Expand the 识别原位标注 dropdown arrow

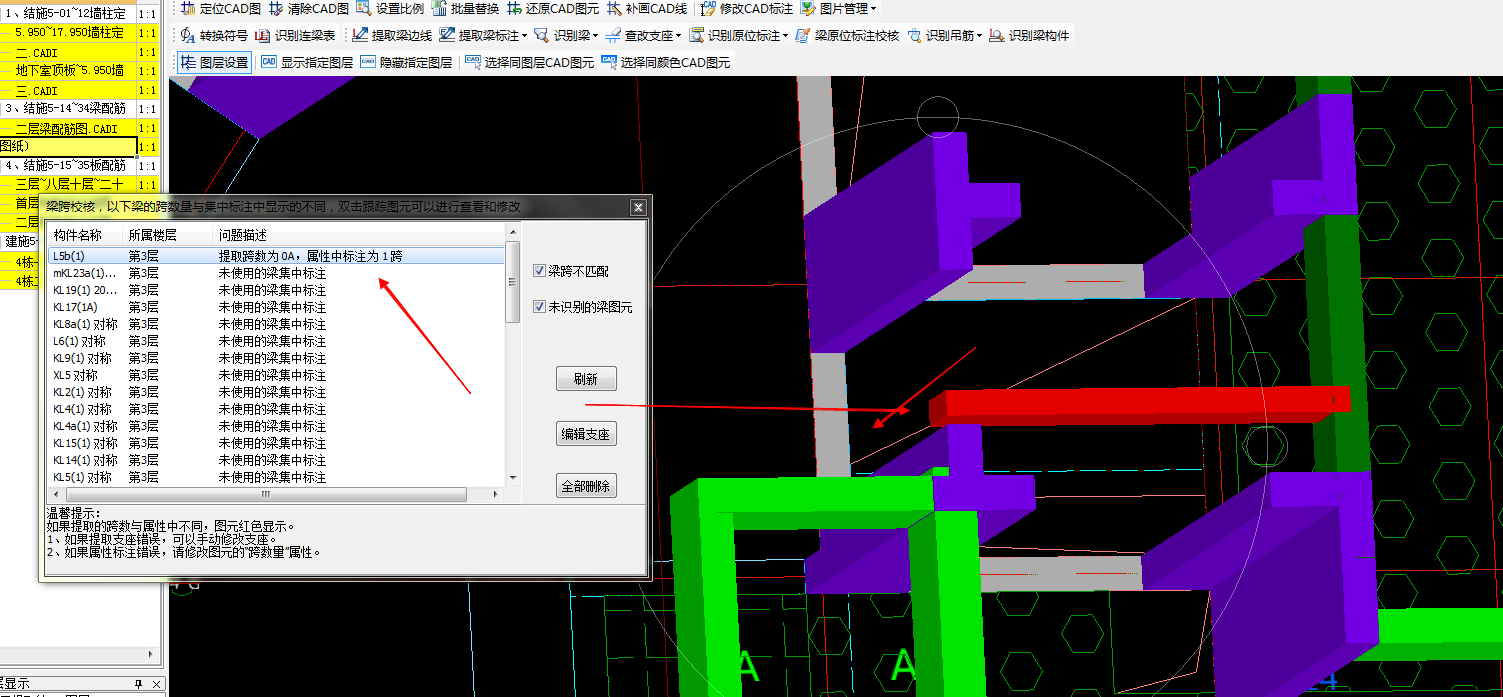786,36
